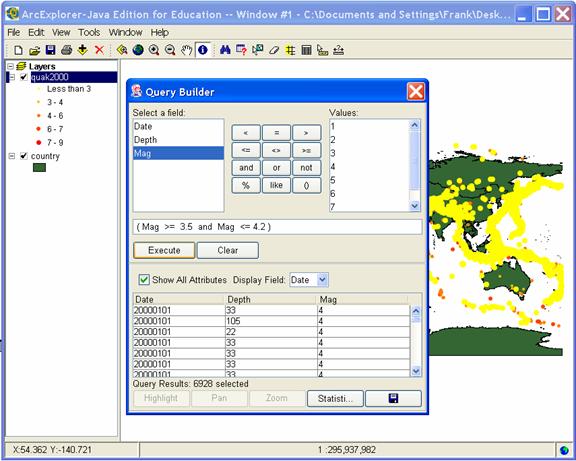Screen dimensions: 576x461
Task: Click the Find binoculars icon
Action: click(225, 50)
